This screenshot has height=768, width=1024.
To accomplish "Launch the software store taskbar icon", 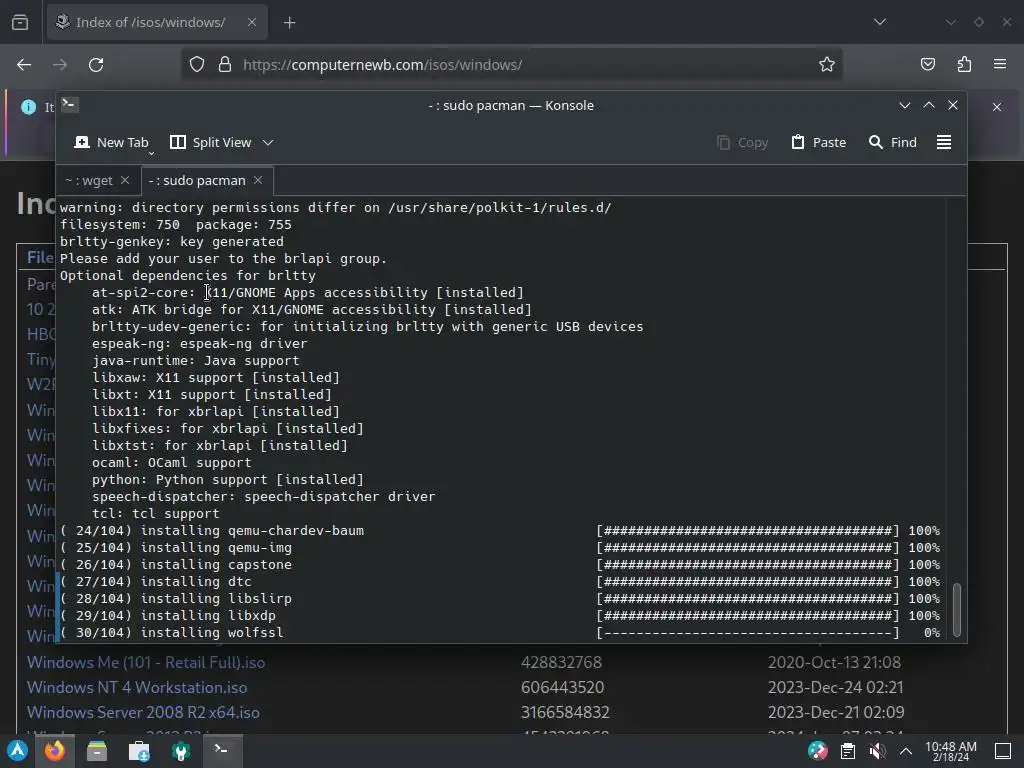I will point(138,751).
